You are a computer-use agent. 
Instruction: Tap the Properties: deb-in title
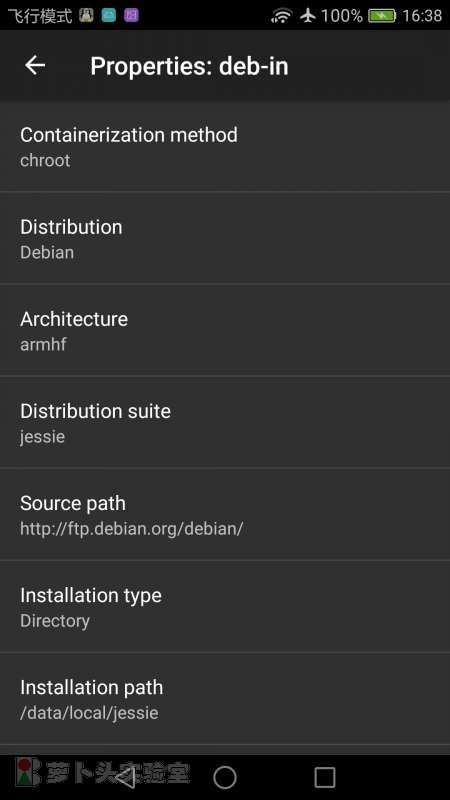click(x=189, y=66)
